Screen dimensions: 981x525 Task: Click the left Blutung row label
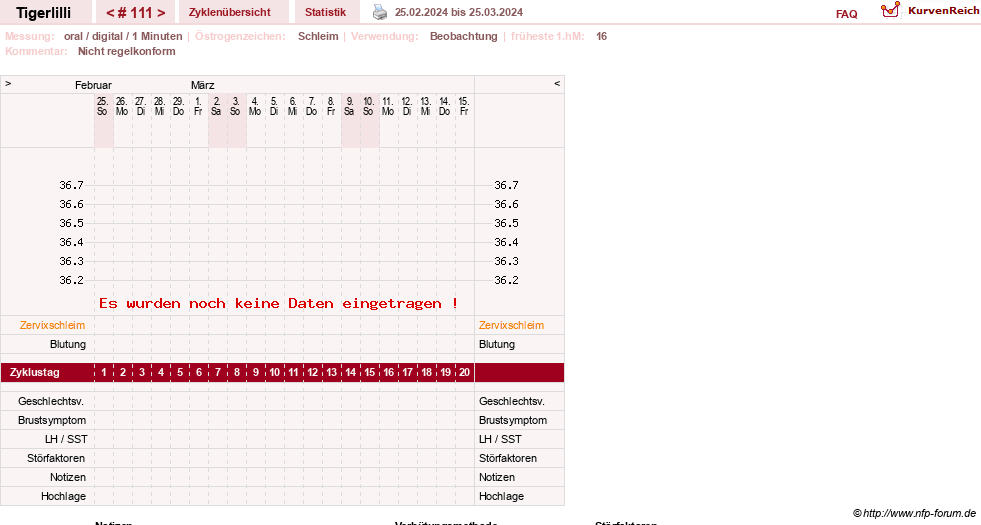pos(68,344)
